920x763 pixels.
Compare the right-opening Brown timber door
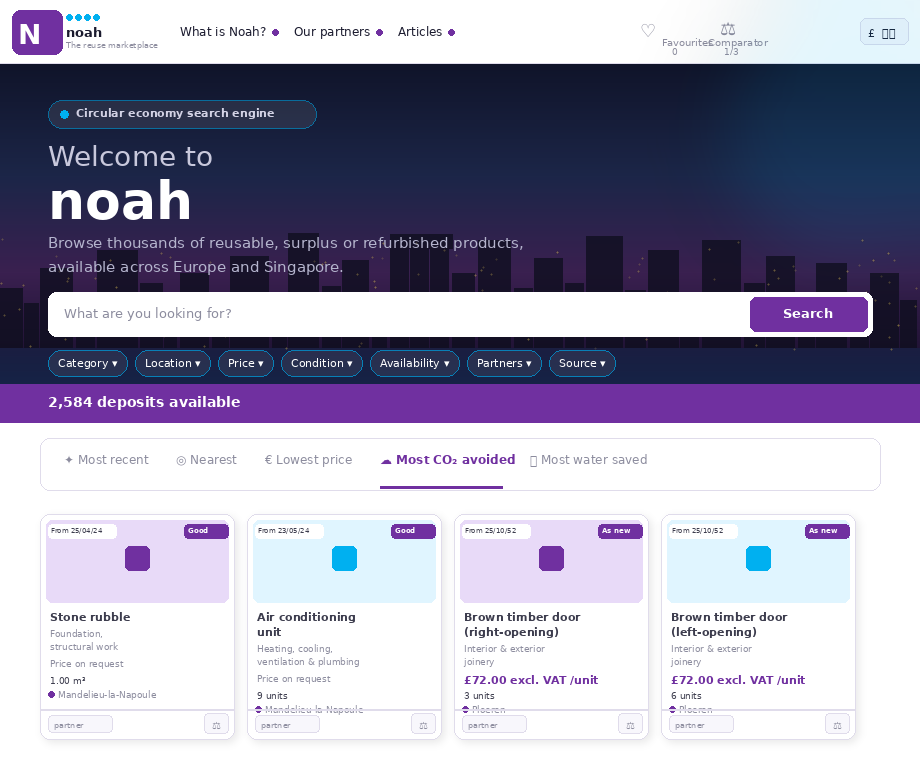point(630,724)
